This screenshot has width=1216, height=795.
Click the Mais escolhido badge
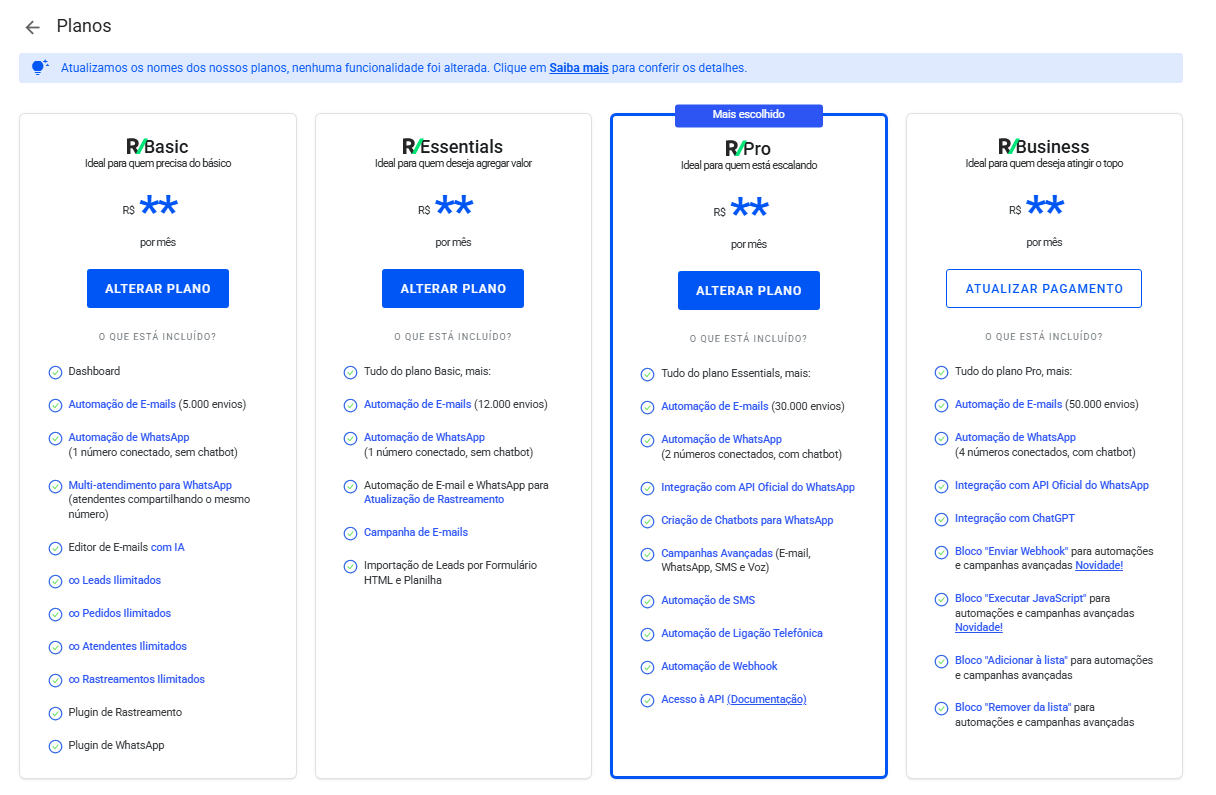coord(748,115)
